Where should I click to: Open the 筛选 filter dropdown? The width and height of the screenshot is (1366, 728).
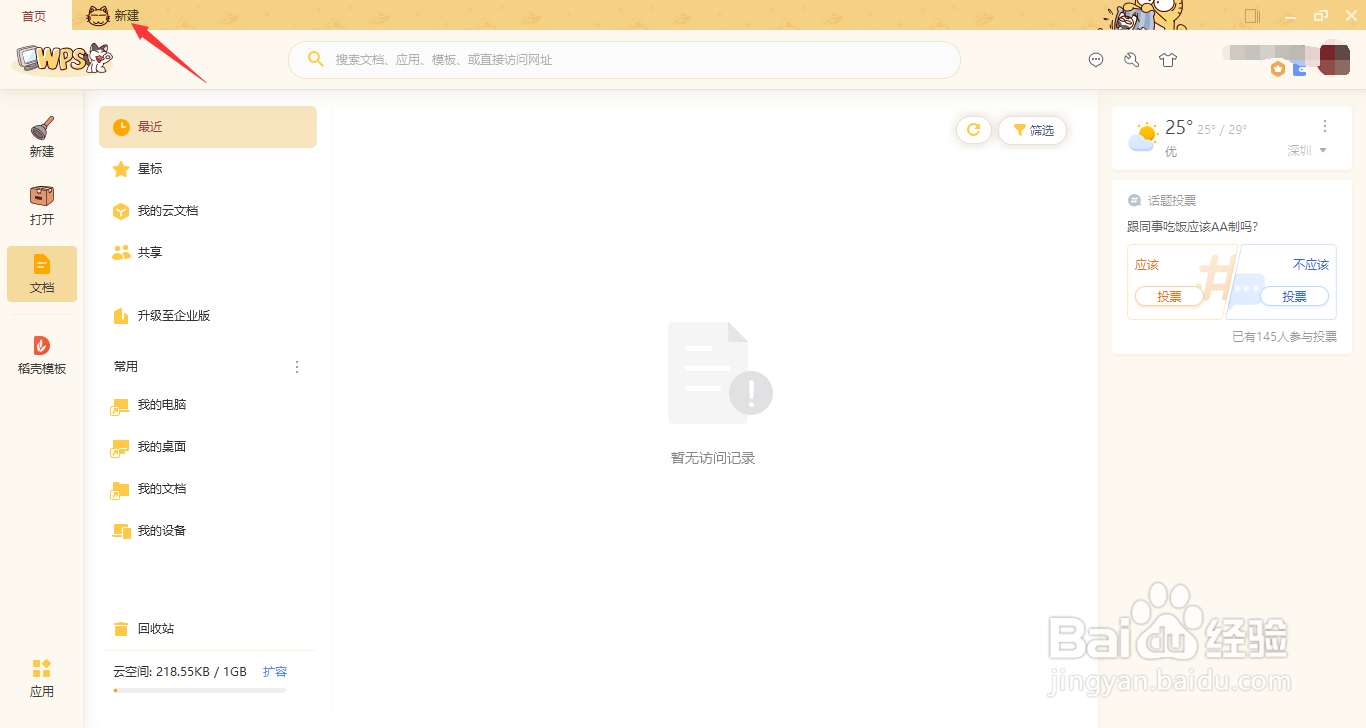(x=1032, y=130)
